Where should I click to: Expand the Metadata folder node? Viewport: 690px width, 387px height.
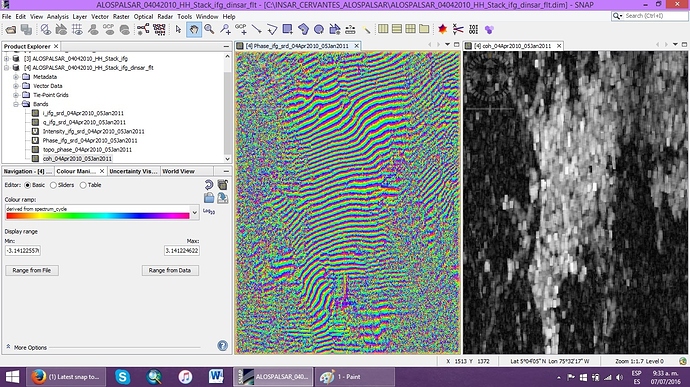(x=16, y=77)
